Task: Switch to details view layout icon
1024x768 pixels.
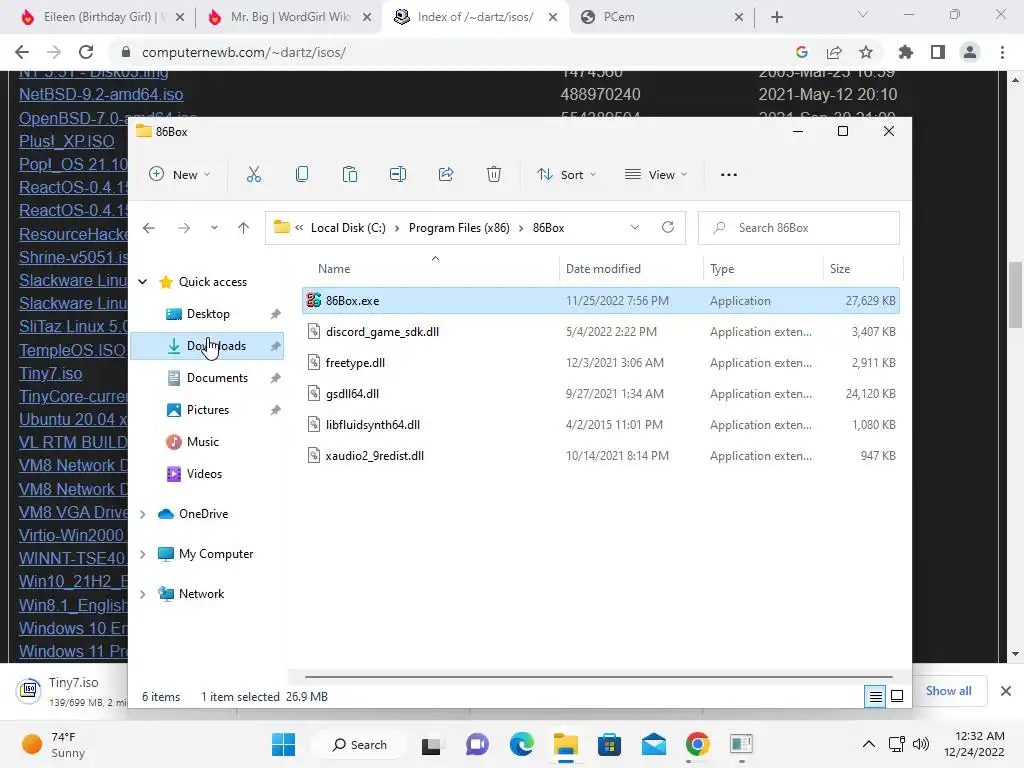Action: (x=875, y=696)
